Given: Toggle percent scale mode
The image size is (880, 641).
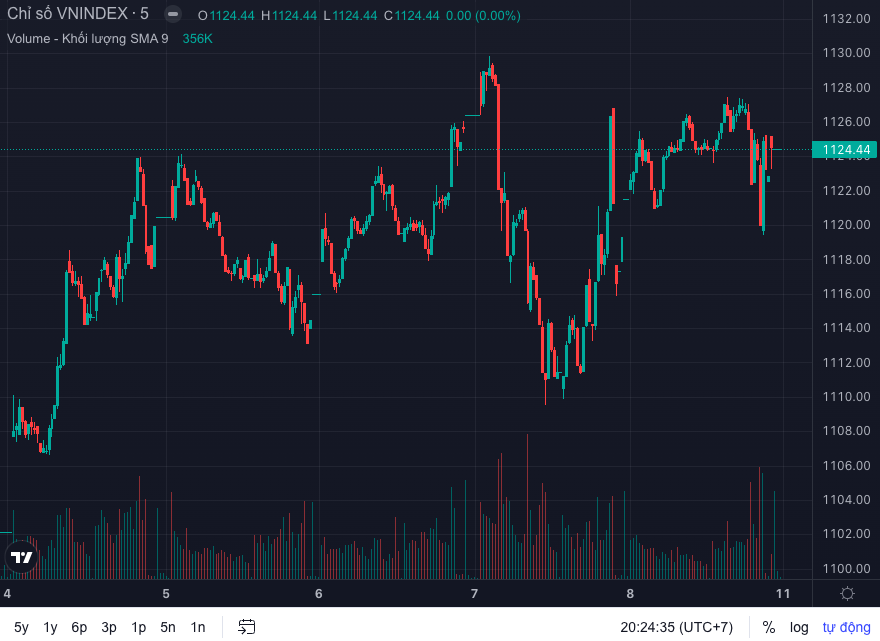Looking at the screenshot, I should click(768, 627).
